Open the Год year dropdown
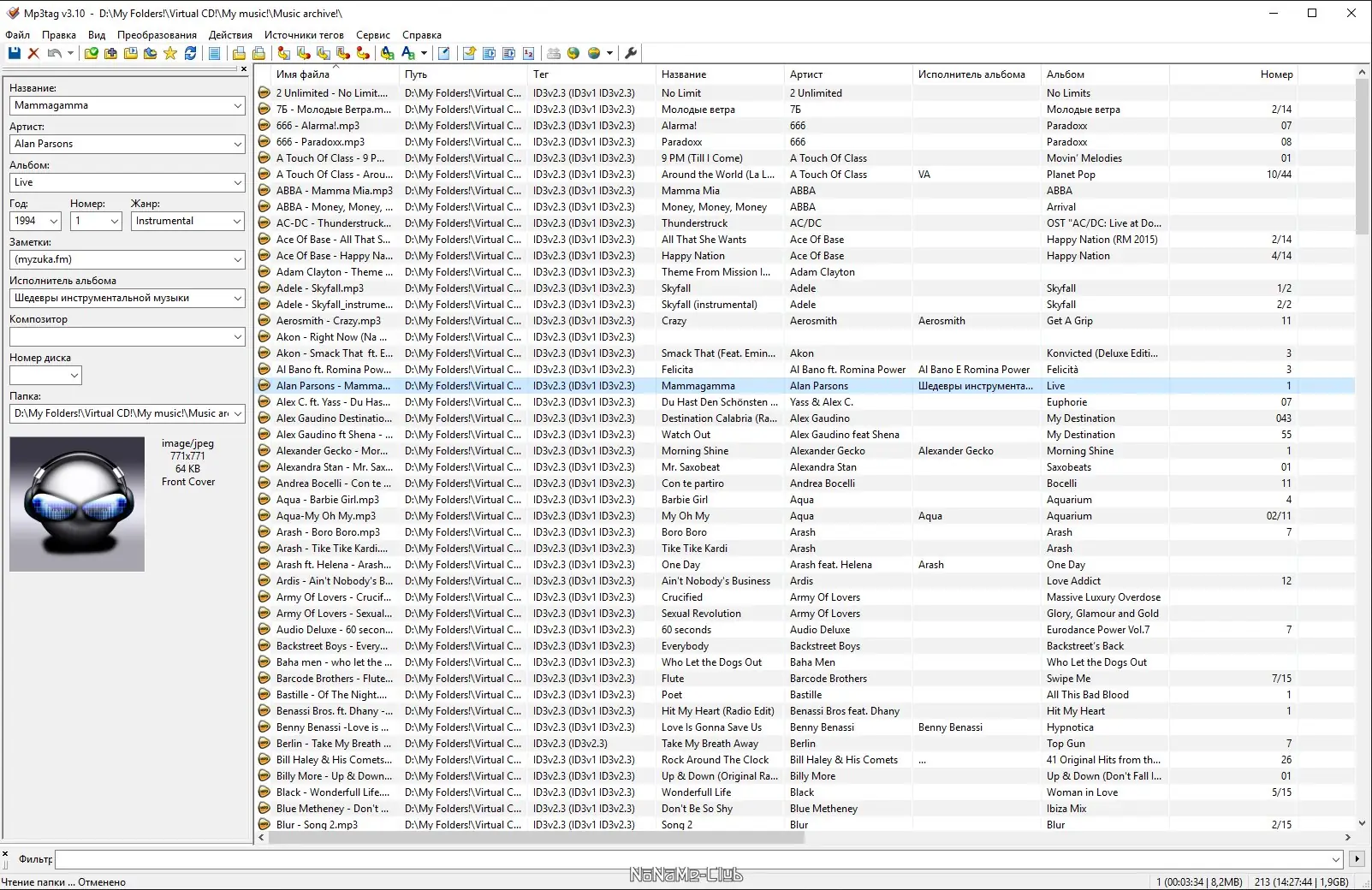 click(53, 221)
